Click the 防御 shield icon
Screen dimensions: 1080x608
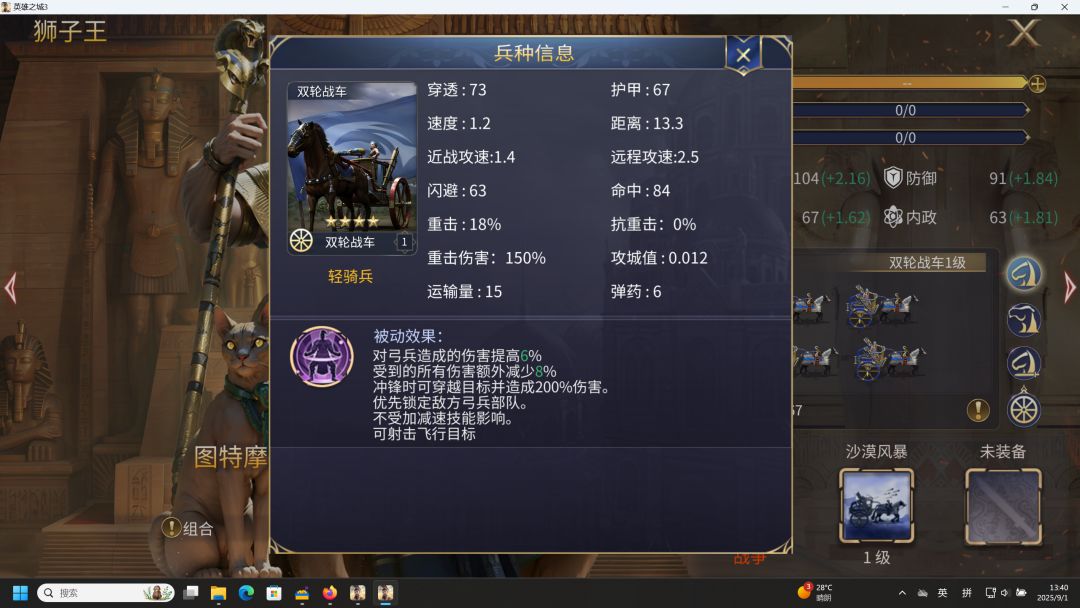(893, 178)
